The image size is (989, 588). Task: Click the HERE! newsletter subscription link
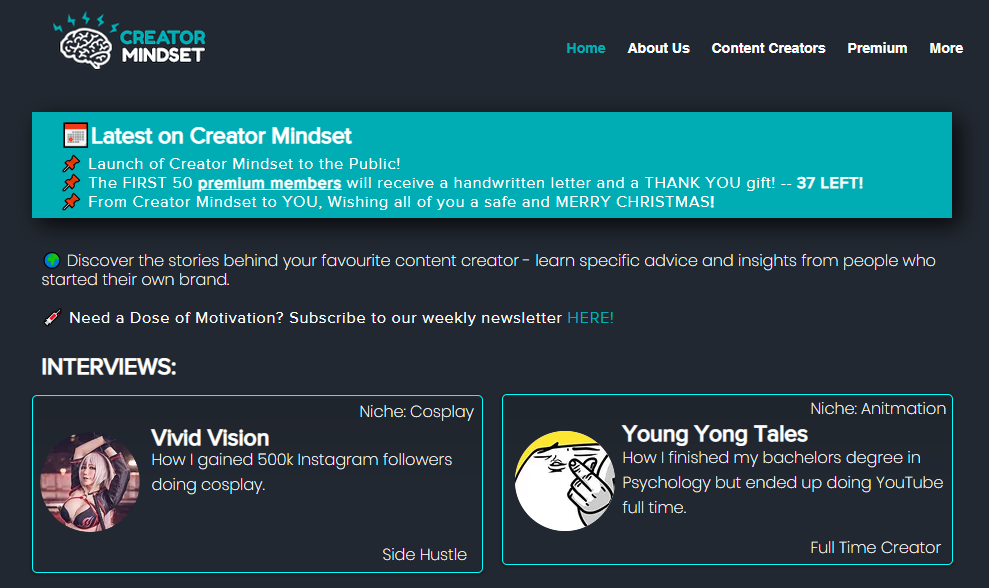pos(590,317)
